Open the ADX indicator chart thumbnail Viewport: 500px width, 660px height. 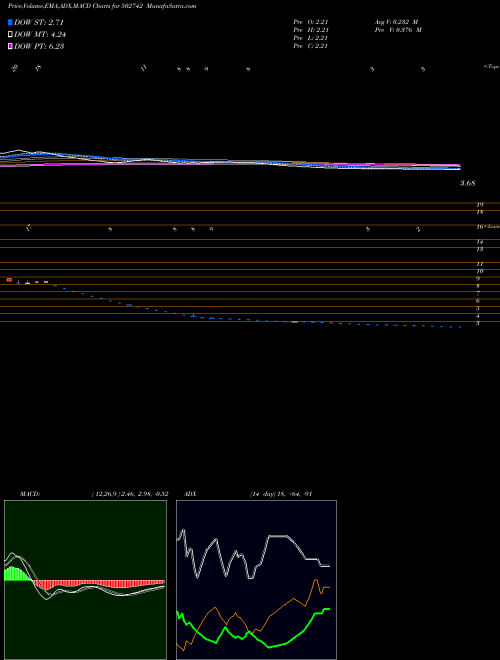click(256, 580)
